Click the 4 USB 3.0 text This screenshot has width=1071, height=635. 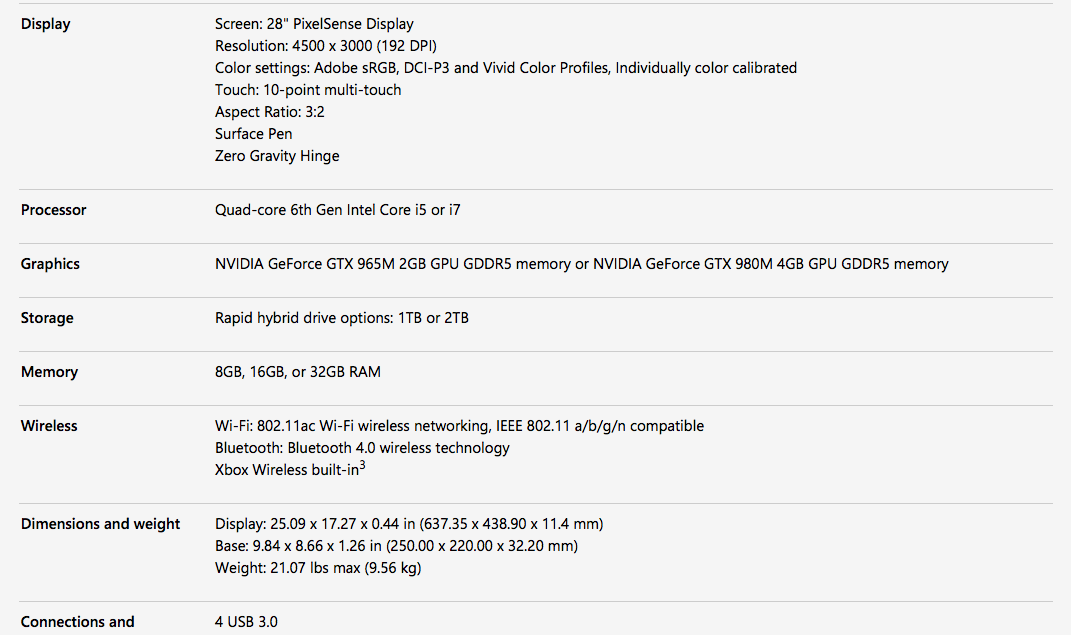(246, 622)
